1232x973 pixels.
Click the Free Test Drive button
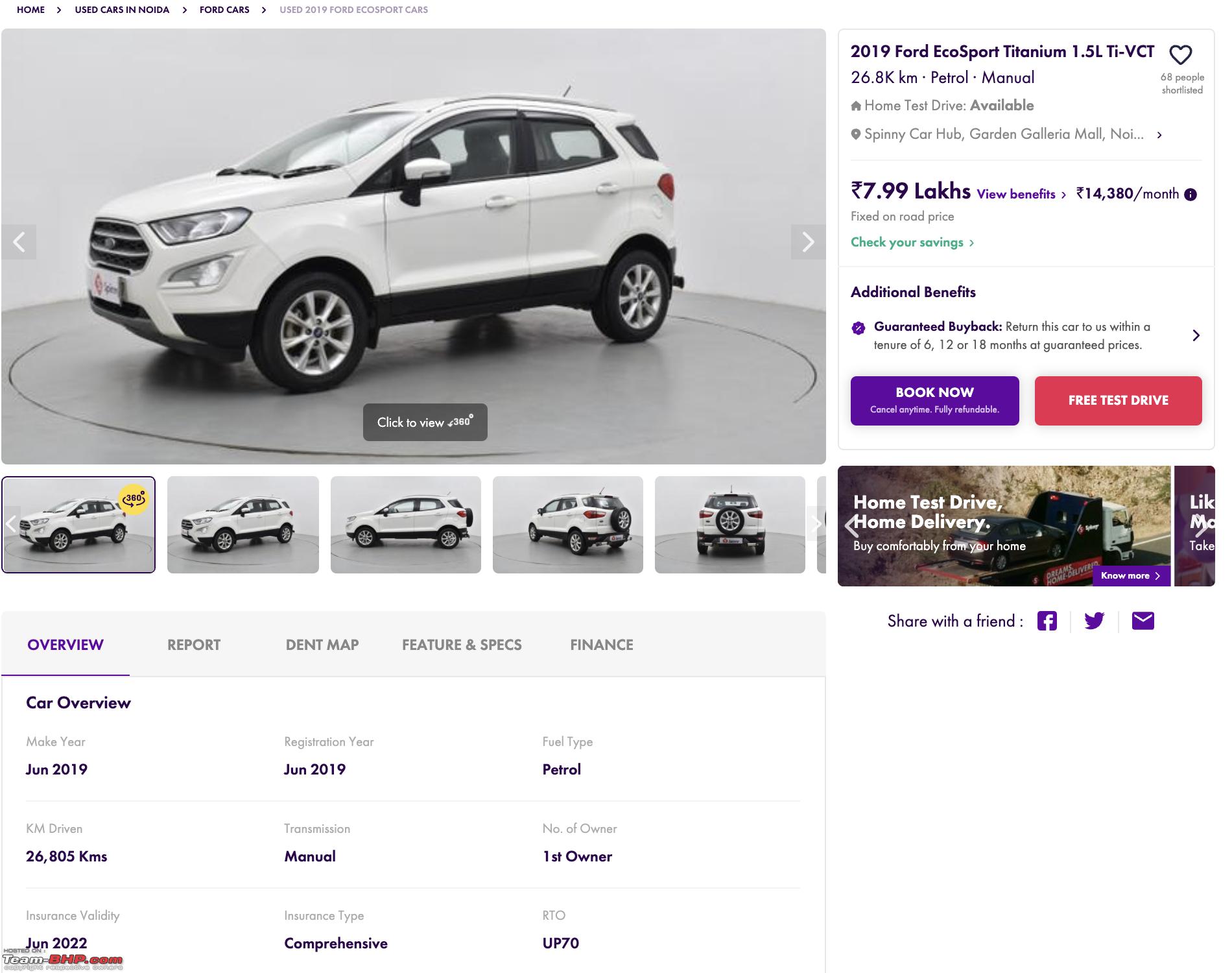(1118, 401)
